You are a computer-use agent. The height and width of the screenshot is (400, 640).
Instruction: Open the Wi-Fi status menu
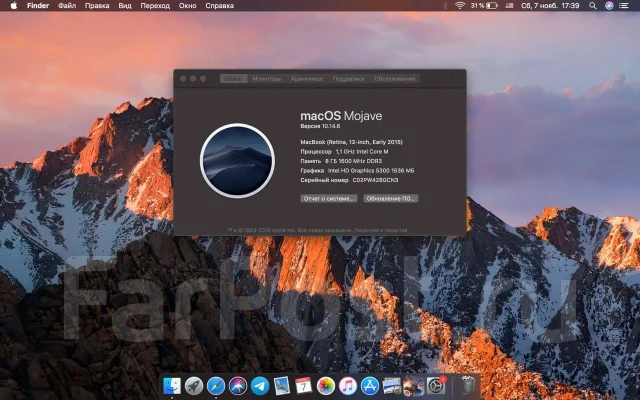460,6
